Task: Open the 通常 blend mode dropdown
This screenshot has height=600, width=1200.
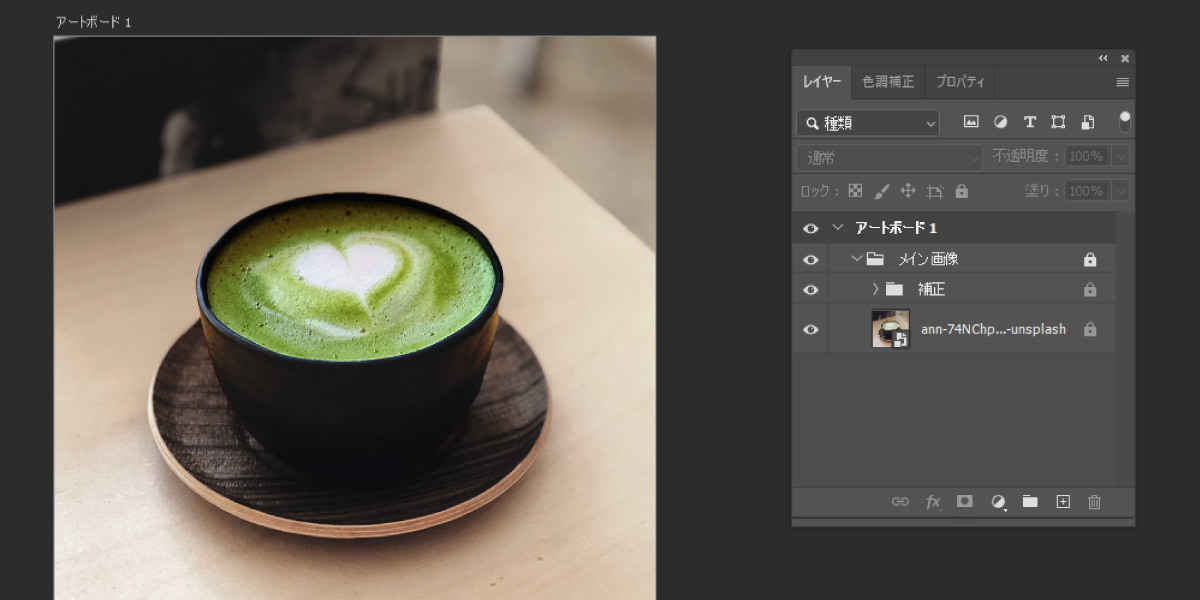Action: (x=890, y=157)
